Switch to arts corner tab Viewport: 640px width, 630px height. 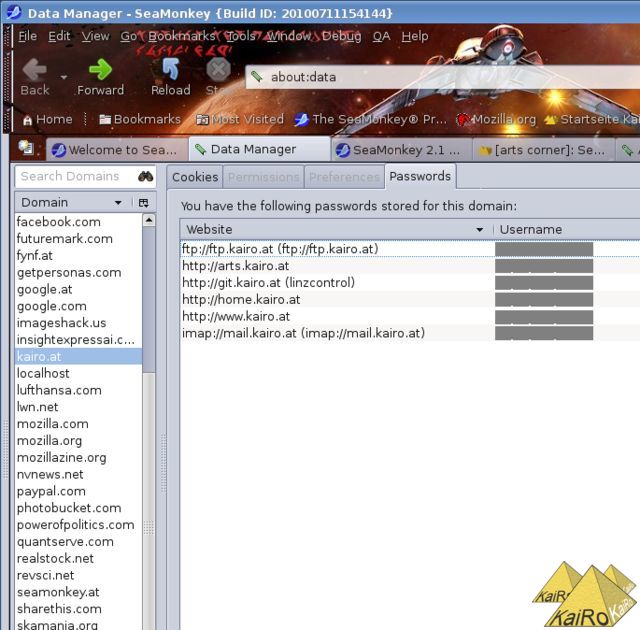click(x=544, y=150)
